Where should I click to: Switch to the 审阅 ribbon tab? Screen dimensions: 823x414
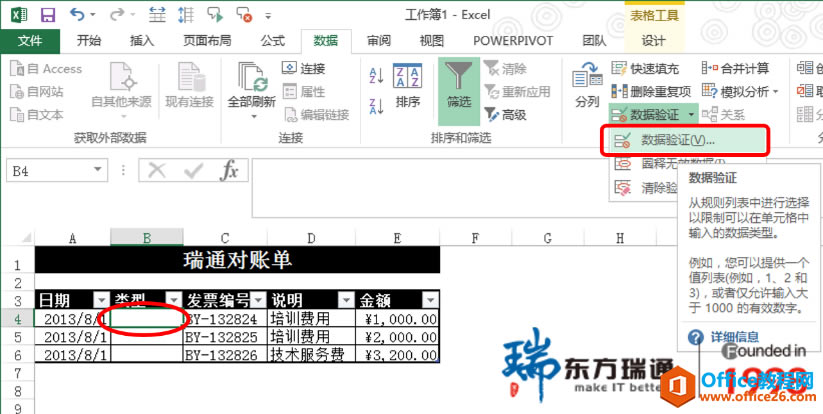coord(378,41)
